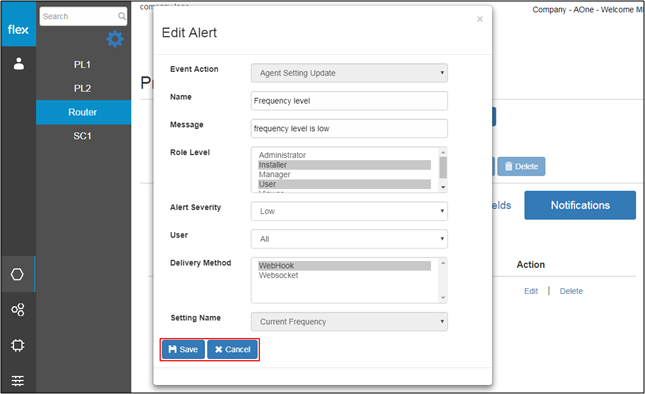Open the chip icon in left sidebar

pyautogui.click(x=18, y=345)
